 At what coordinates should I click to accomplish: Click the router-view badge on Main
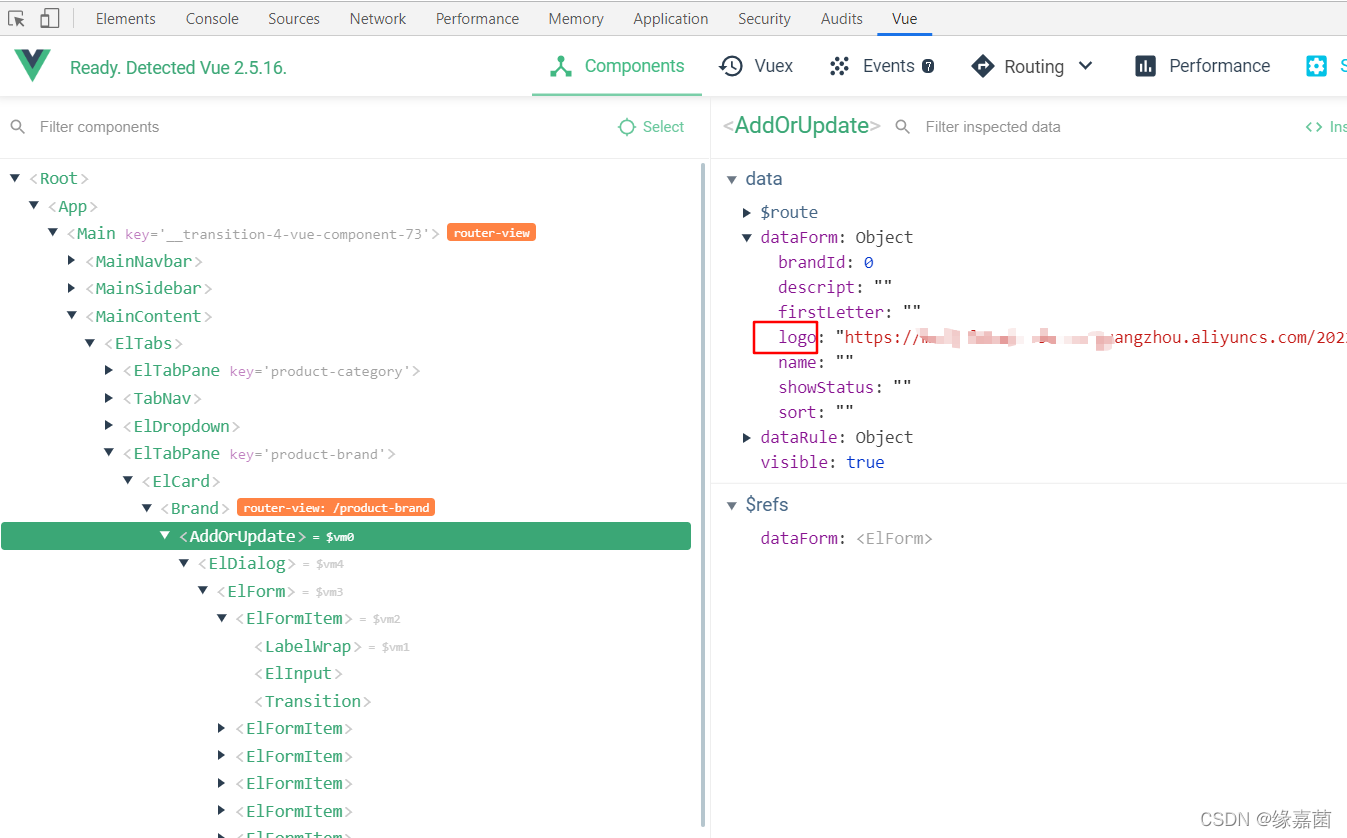tap(491, 232)
